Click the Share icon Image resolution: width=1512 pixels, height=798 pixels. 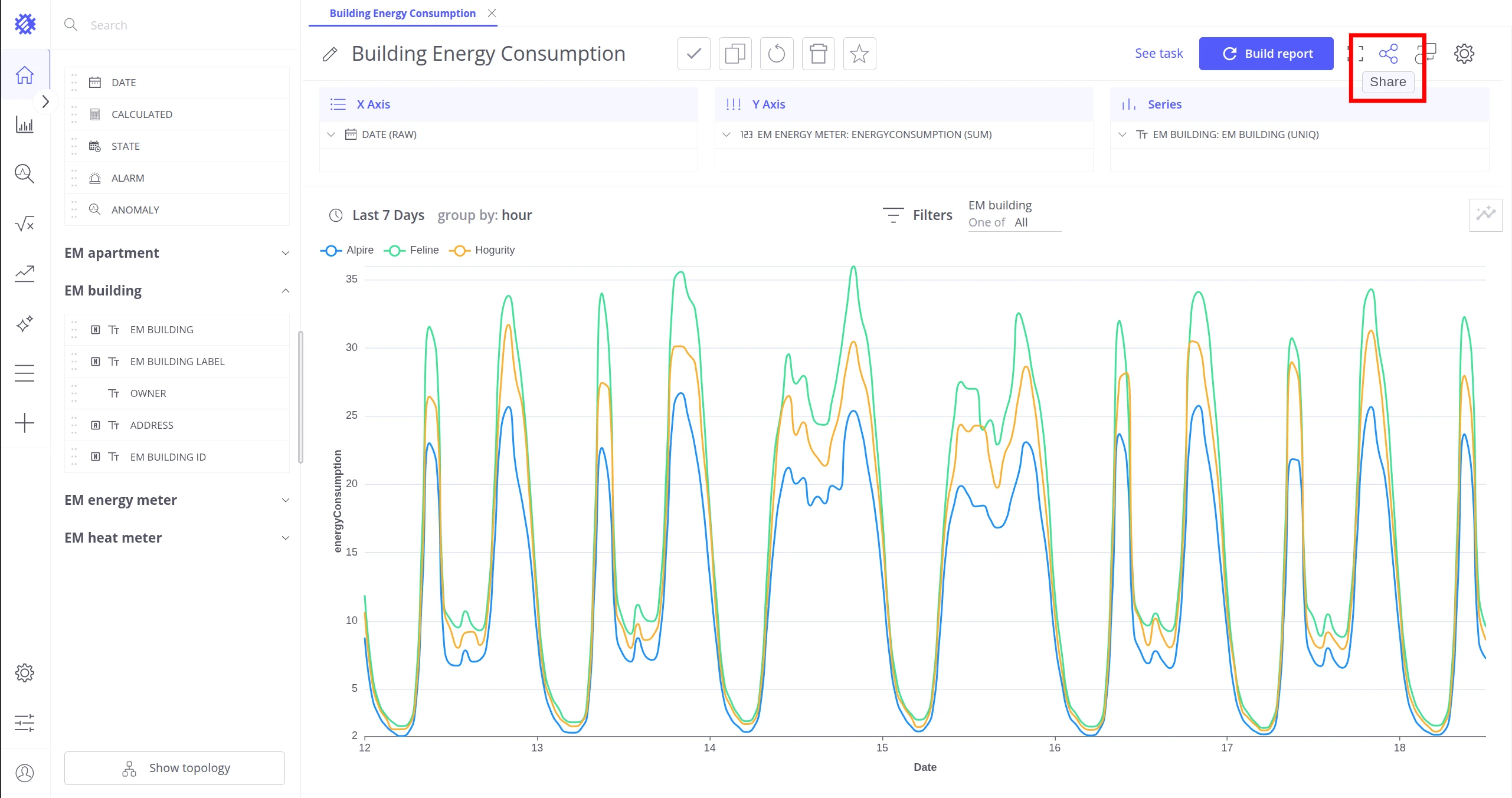[x=1388, y=54]
